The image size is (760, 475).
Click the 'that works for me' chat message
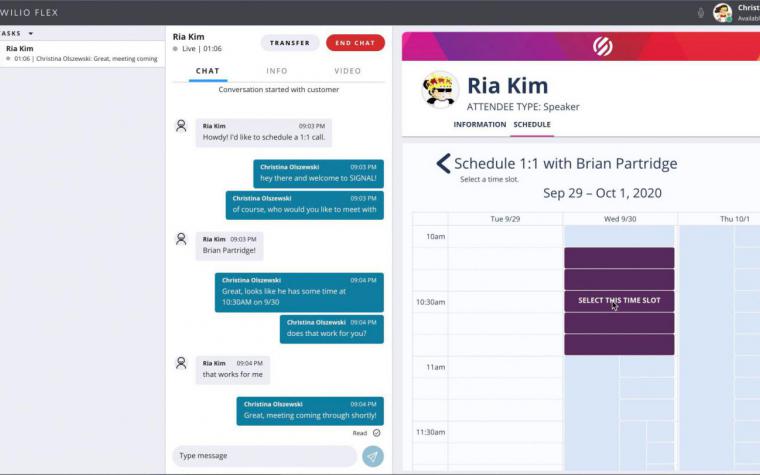pos(233,370)
